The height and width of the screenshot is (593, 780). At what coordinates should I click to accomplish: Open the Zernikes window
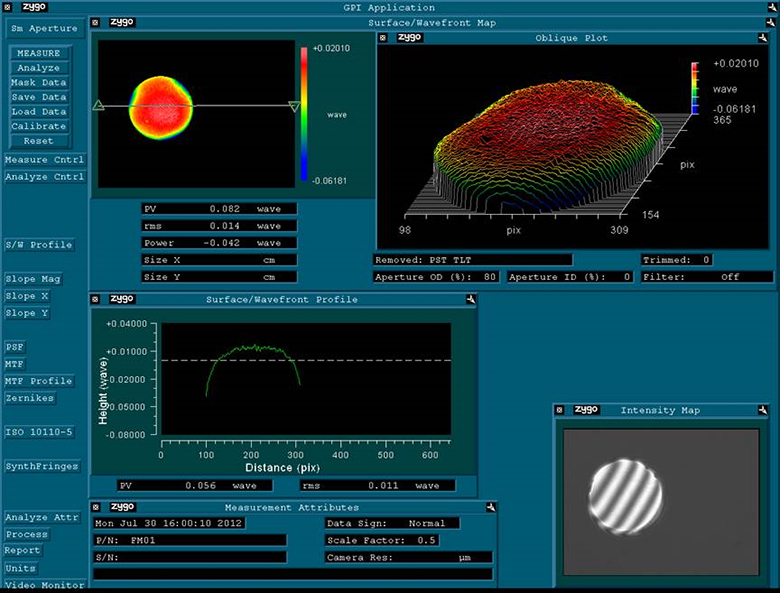point(30,398)
